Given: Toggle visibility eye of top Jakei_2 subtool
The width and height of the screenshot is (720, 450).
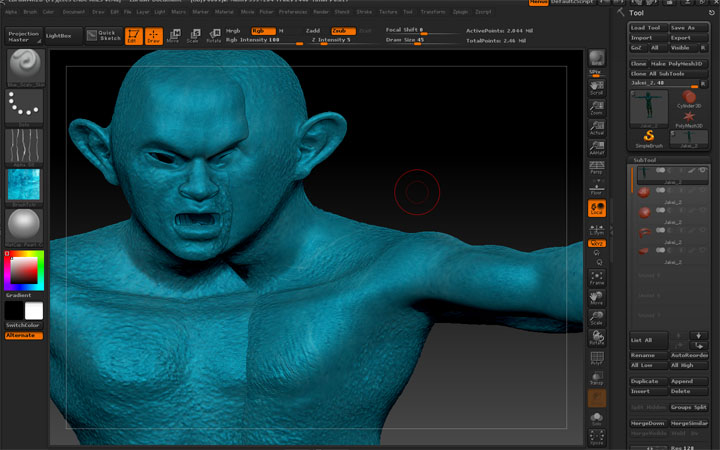Looking at the screenshot, I should click(703, 171).
